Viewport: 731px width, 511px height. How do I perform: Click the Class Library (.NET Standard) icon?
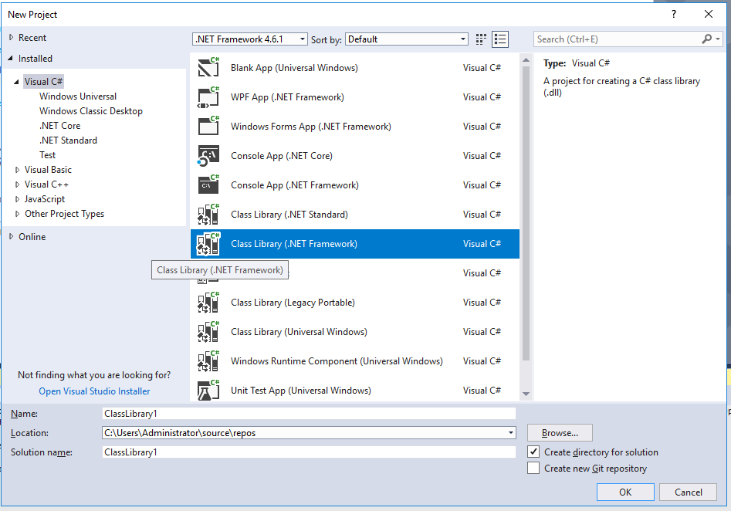(x=208, y=214)
